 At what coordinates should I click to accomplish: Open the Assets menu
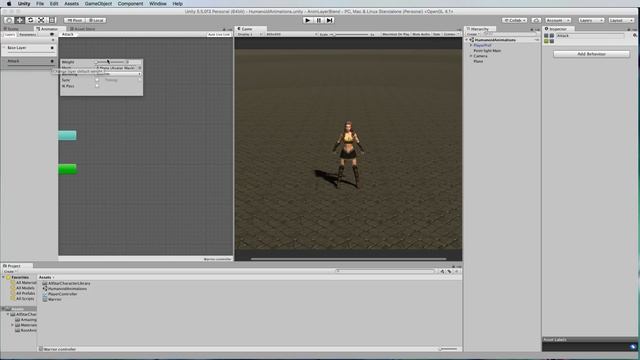[x=71, y=4]
